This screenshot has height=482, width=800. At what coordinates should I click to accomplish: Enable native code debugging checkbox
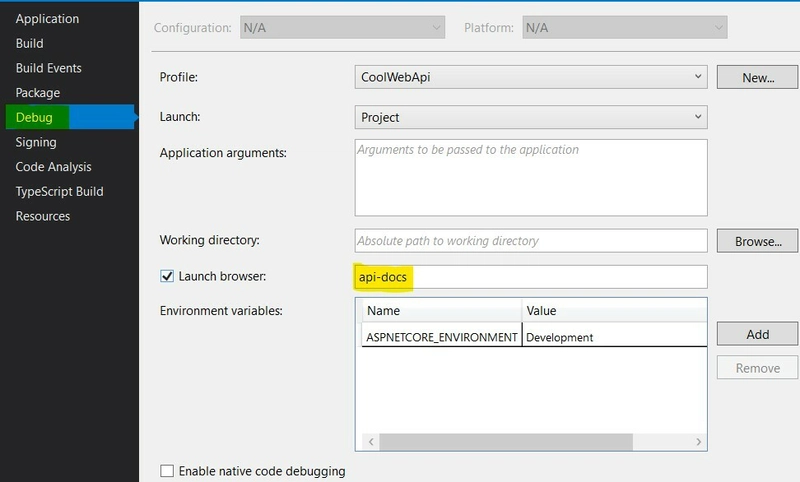(x=167, y=471)
